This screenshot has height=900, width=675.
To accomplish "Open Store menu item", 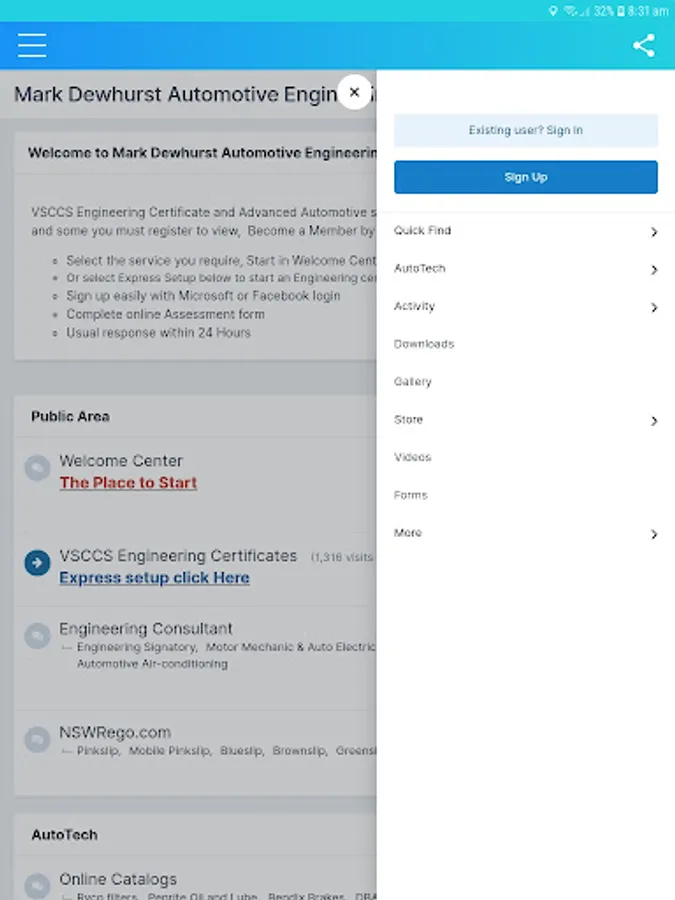I will pos(409,420).
